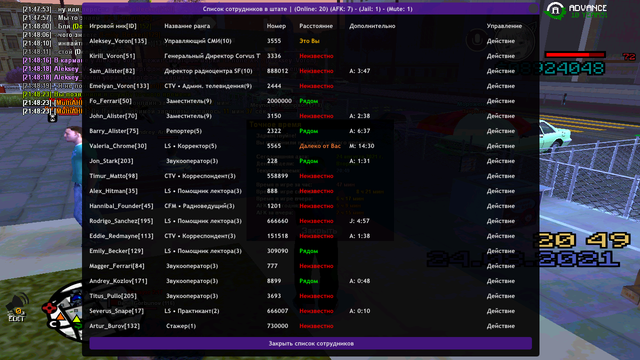Click phone number 666660
The image size is (640, 360).
point(278,221)
